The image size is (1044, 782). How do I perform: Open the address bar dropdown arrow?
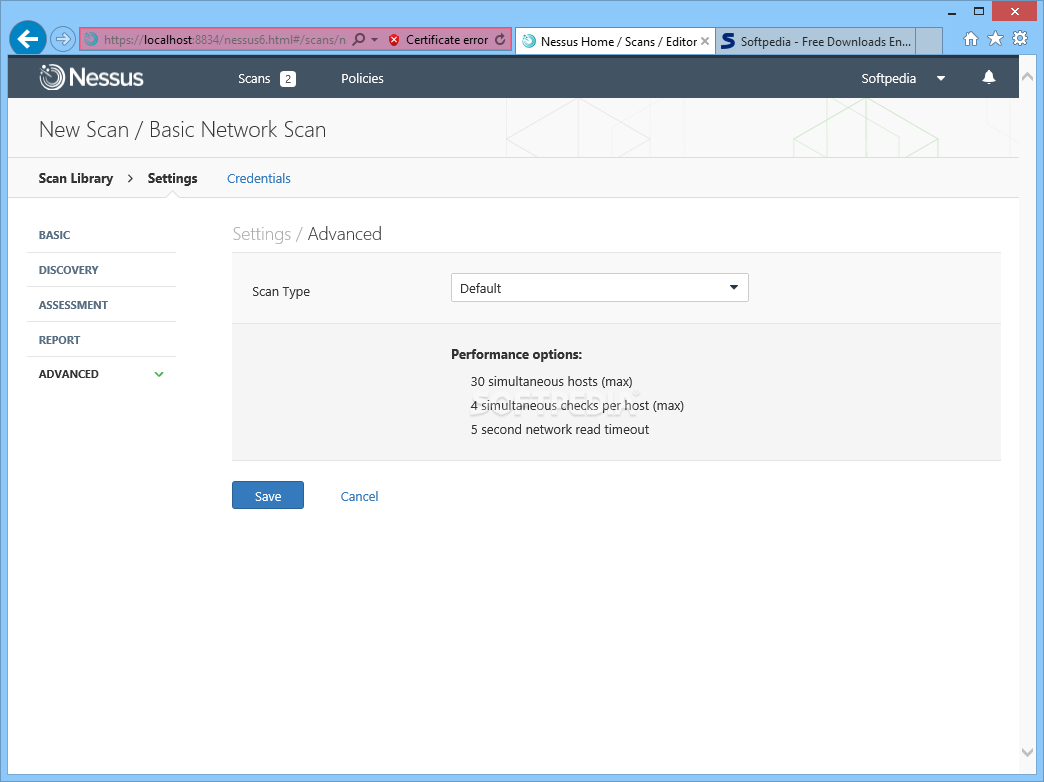click(374, 40)
